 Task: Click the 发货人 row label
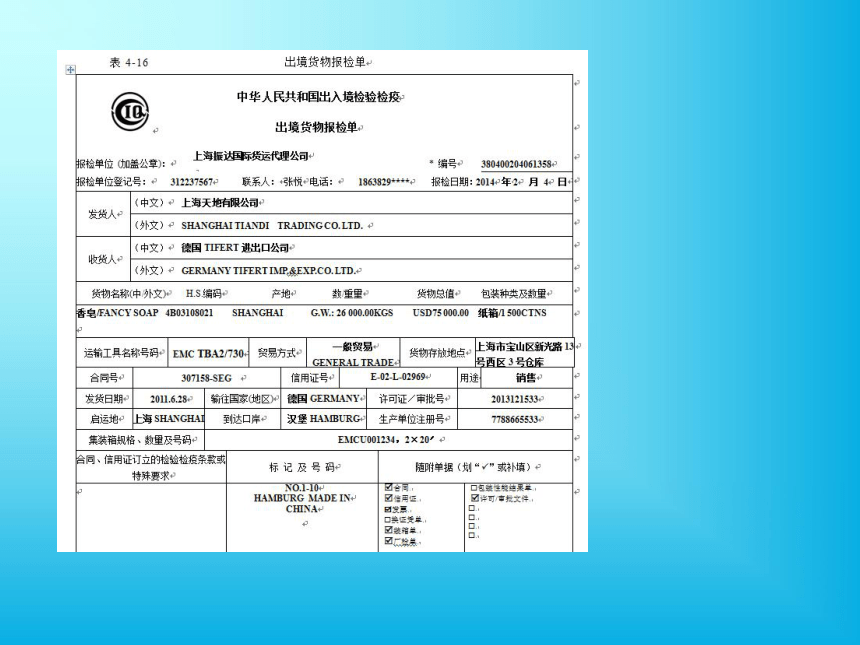click(x=103, y=214)
